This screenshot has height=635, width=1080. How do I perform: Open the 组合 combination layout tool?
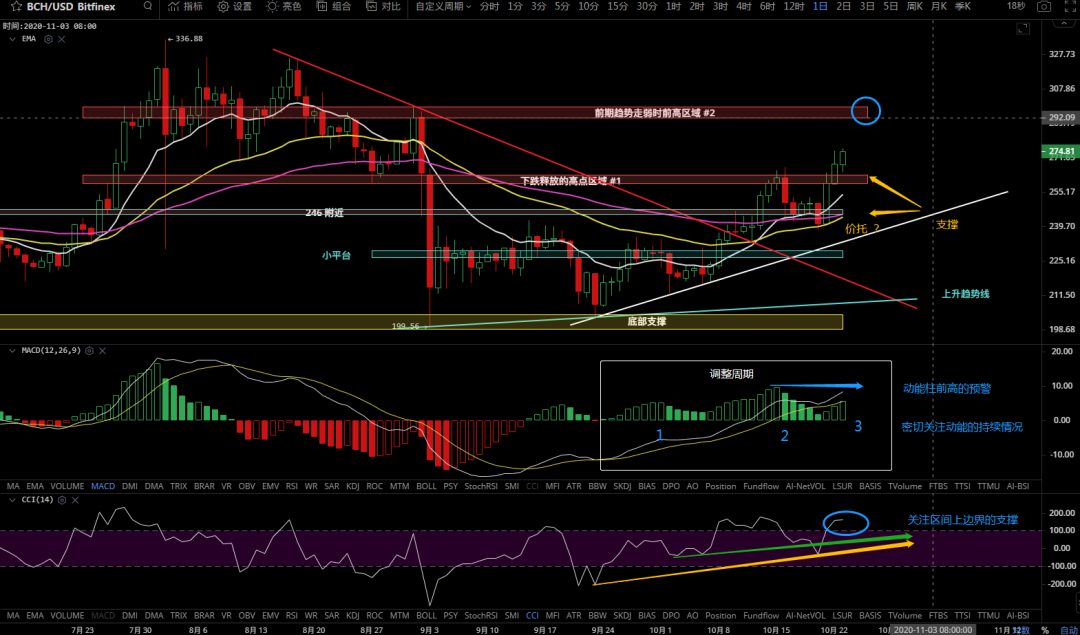click(333, 7)
